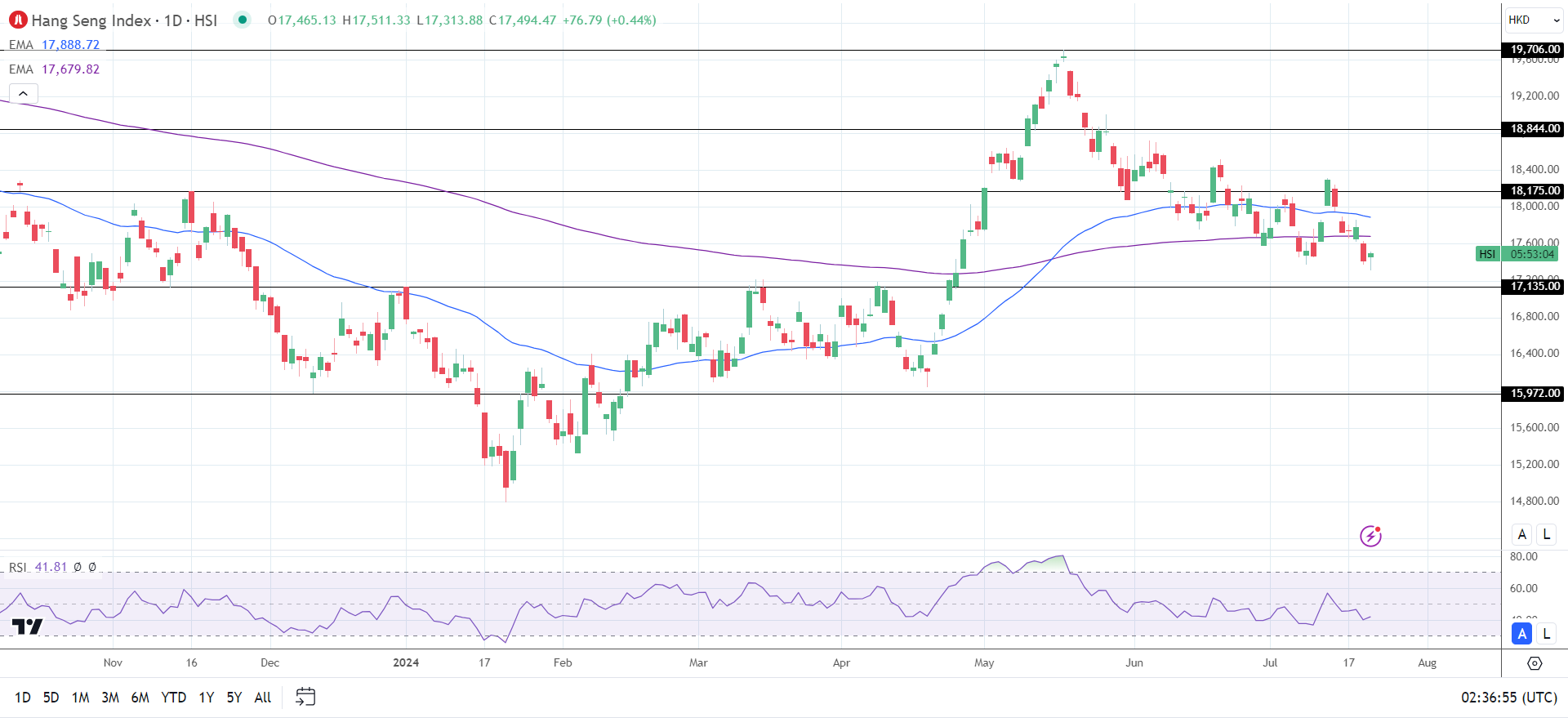The height and width of the screenshot is (718, 1568).
Task: Click the May label on time axis
Action: pyautogui.click(x=984, y=662)
